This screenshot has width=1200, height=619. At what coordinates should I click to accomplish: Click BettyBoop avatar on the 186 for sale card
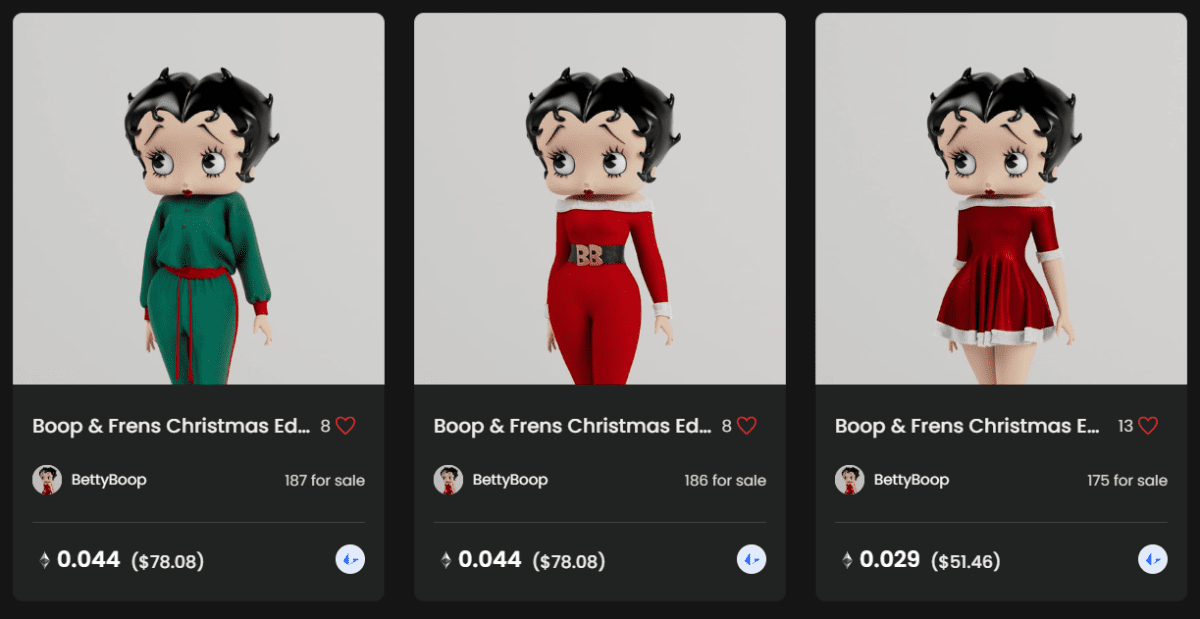coord(448,480)
